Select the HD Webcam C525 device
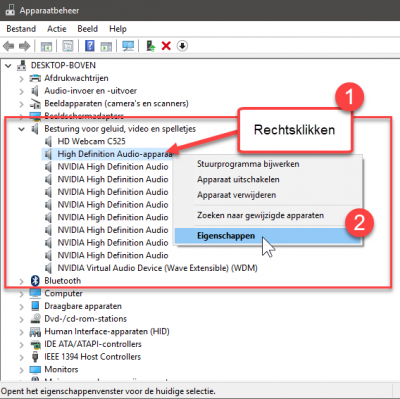Viewport: 400px width, 399px height. click(x=91, y=141)
